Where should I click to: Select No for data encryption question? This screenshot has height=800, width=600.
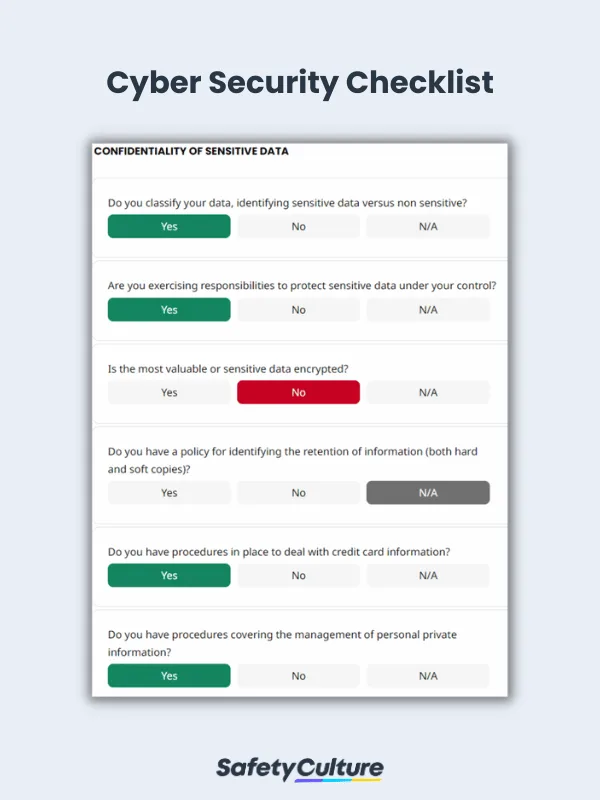[298, 392]
